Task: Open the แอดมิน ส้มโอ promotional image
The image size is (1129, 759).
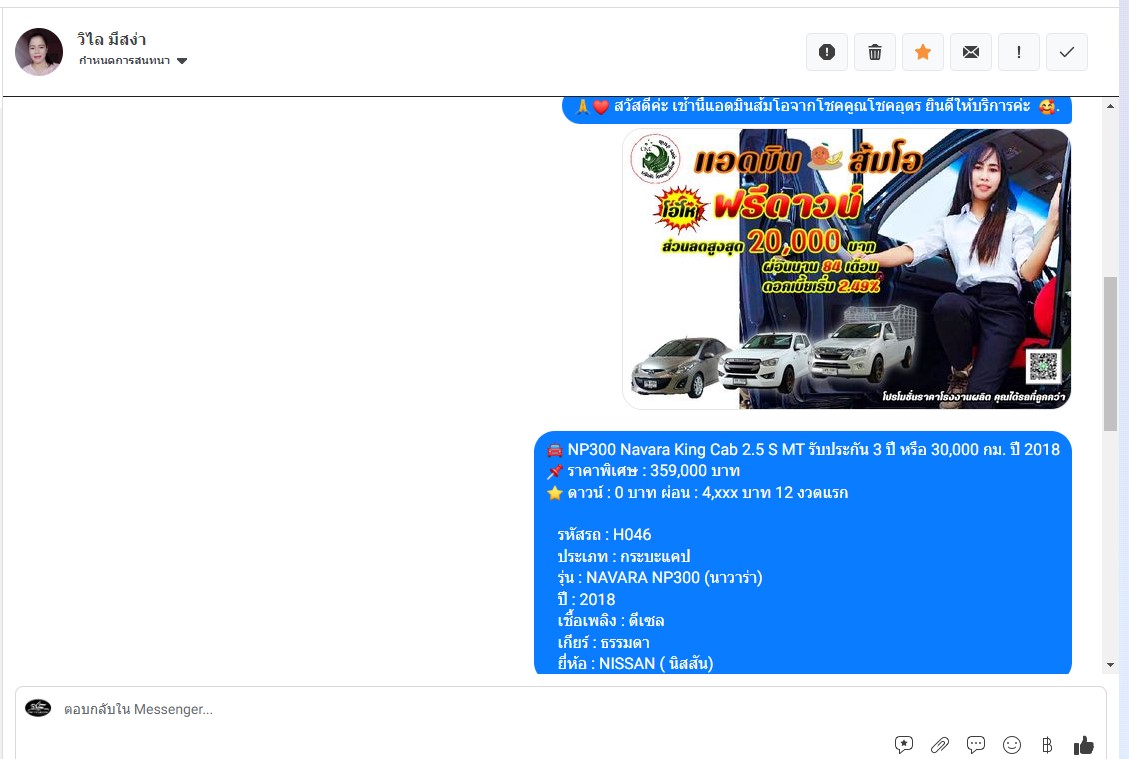Action: click(x=847, y=269)
